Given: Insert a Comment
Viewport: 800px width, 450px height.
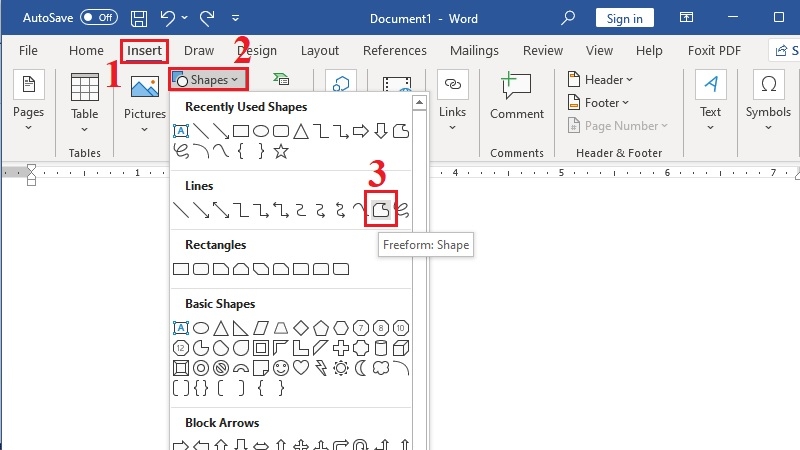Looking at the screenshot, I should coord(516,97).
